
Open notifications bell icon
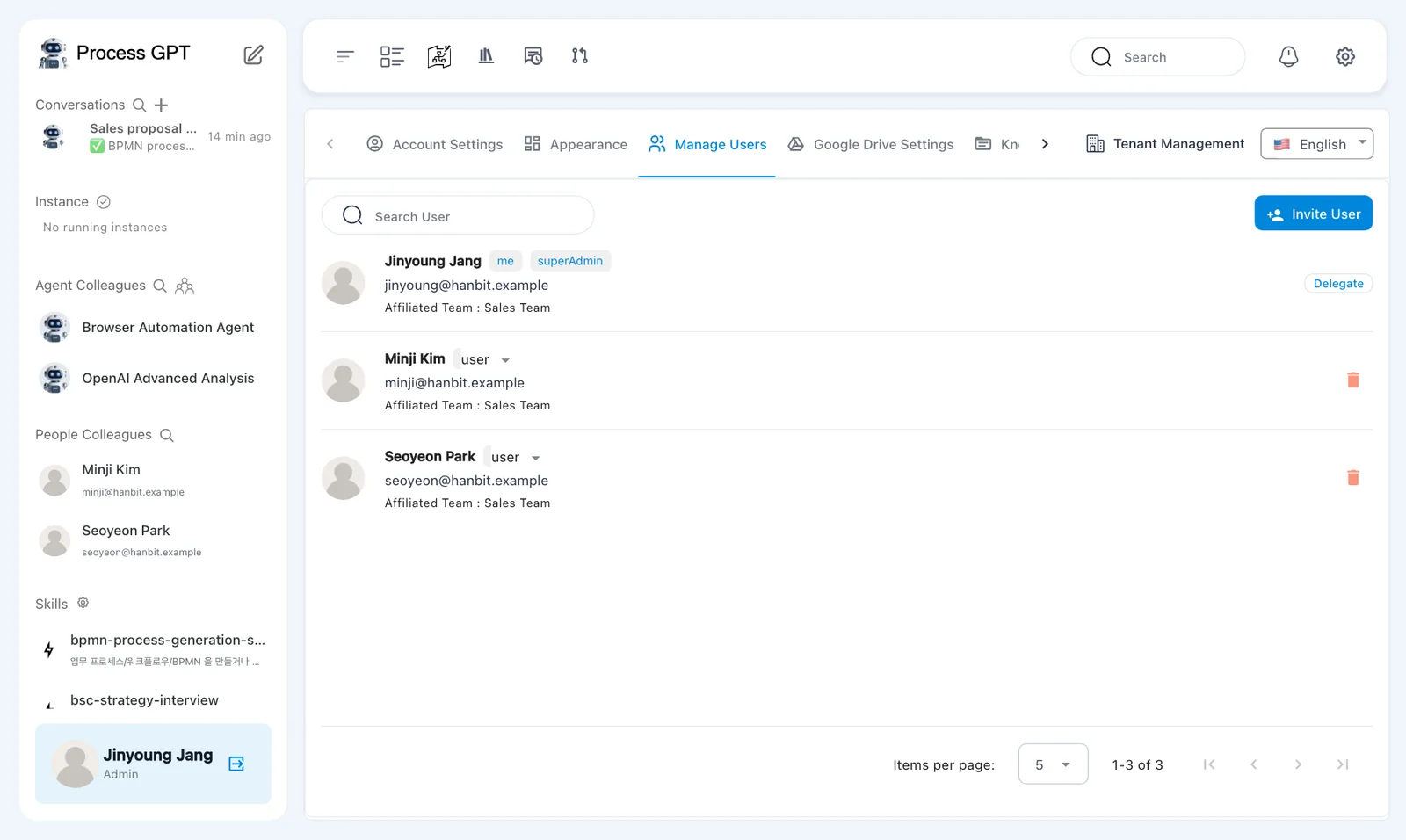[x=1288, y=56]
